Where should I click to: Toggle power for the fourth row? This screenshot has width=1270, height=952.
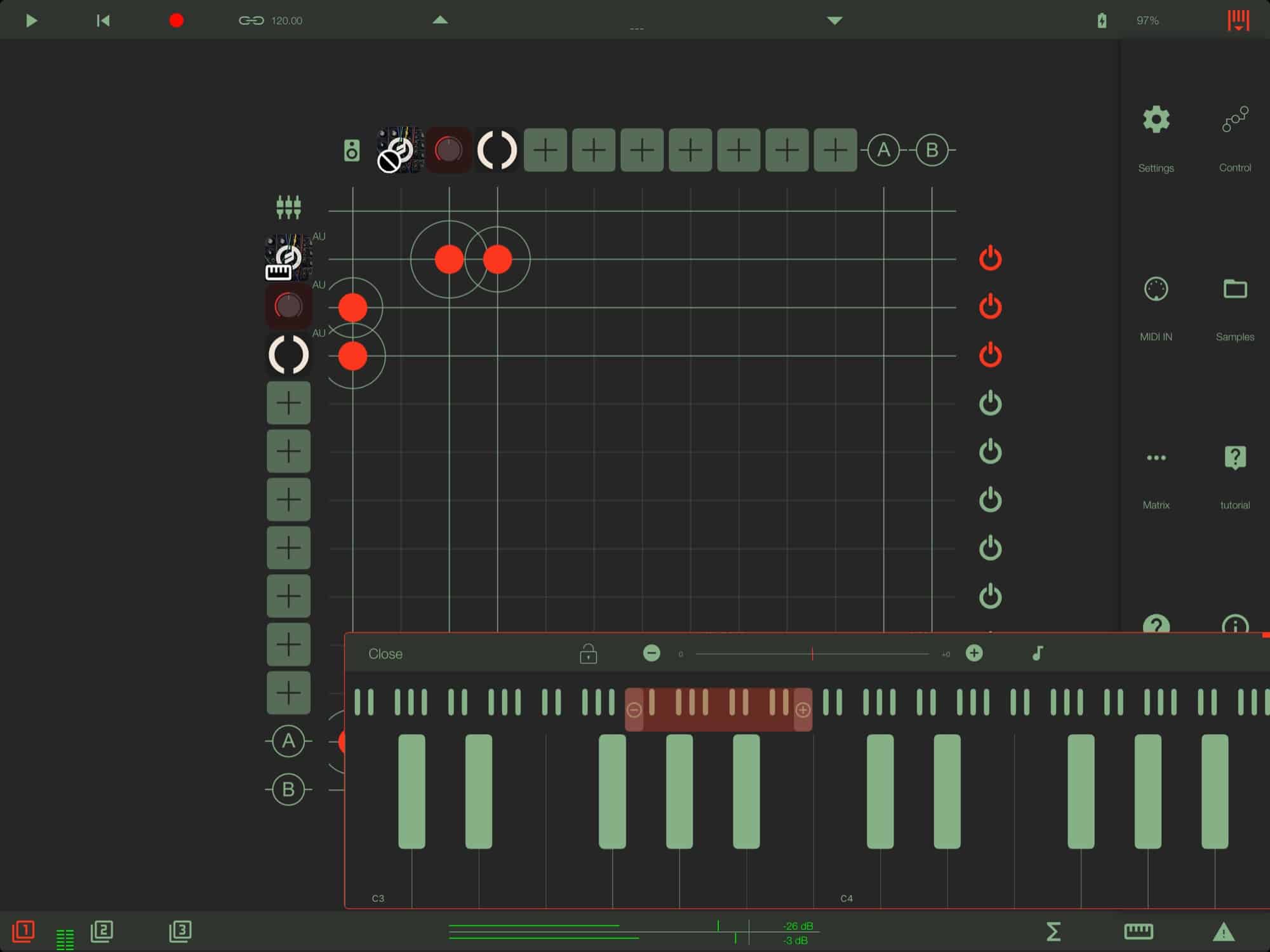click(x=990, y=403)
